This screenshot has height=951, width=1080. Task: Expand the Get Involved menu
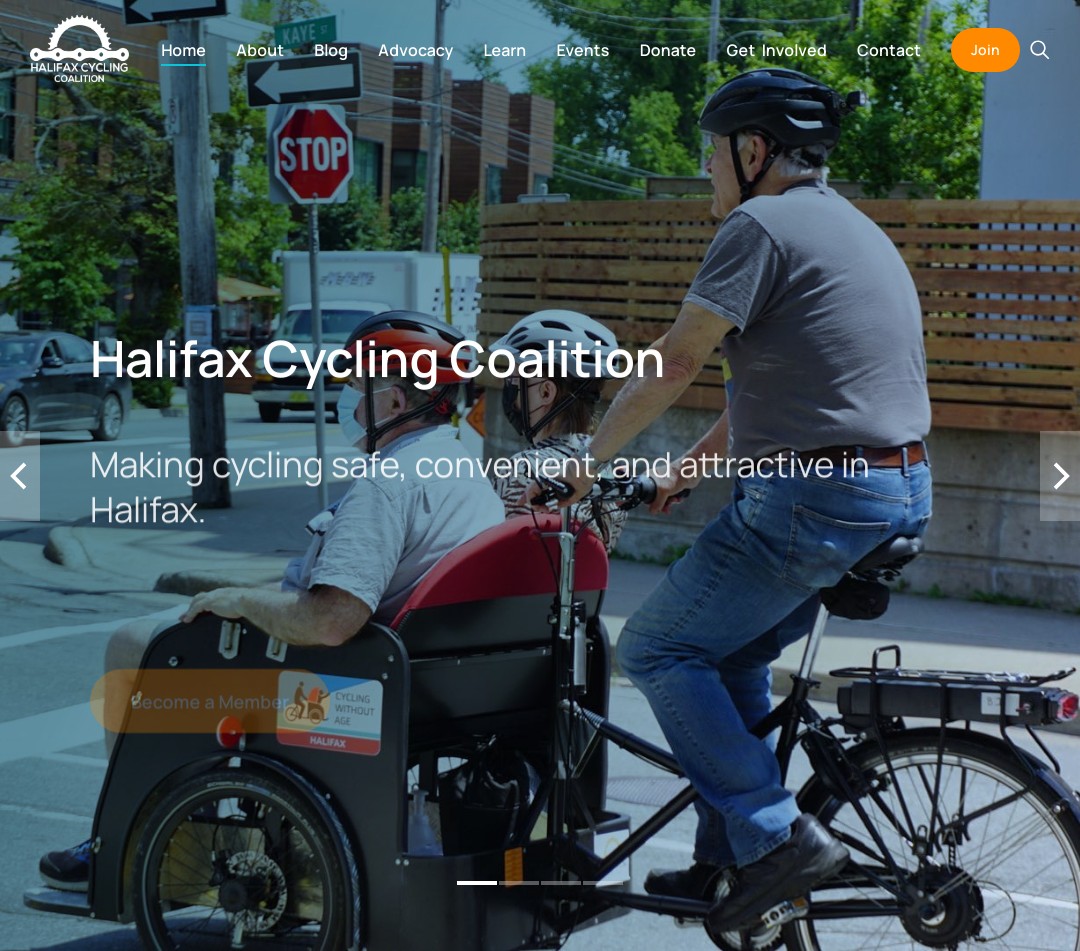pyautogui.click(x=776, y=50)
